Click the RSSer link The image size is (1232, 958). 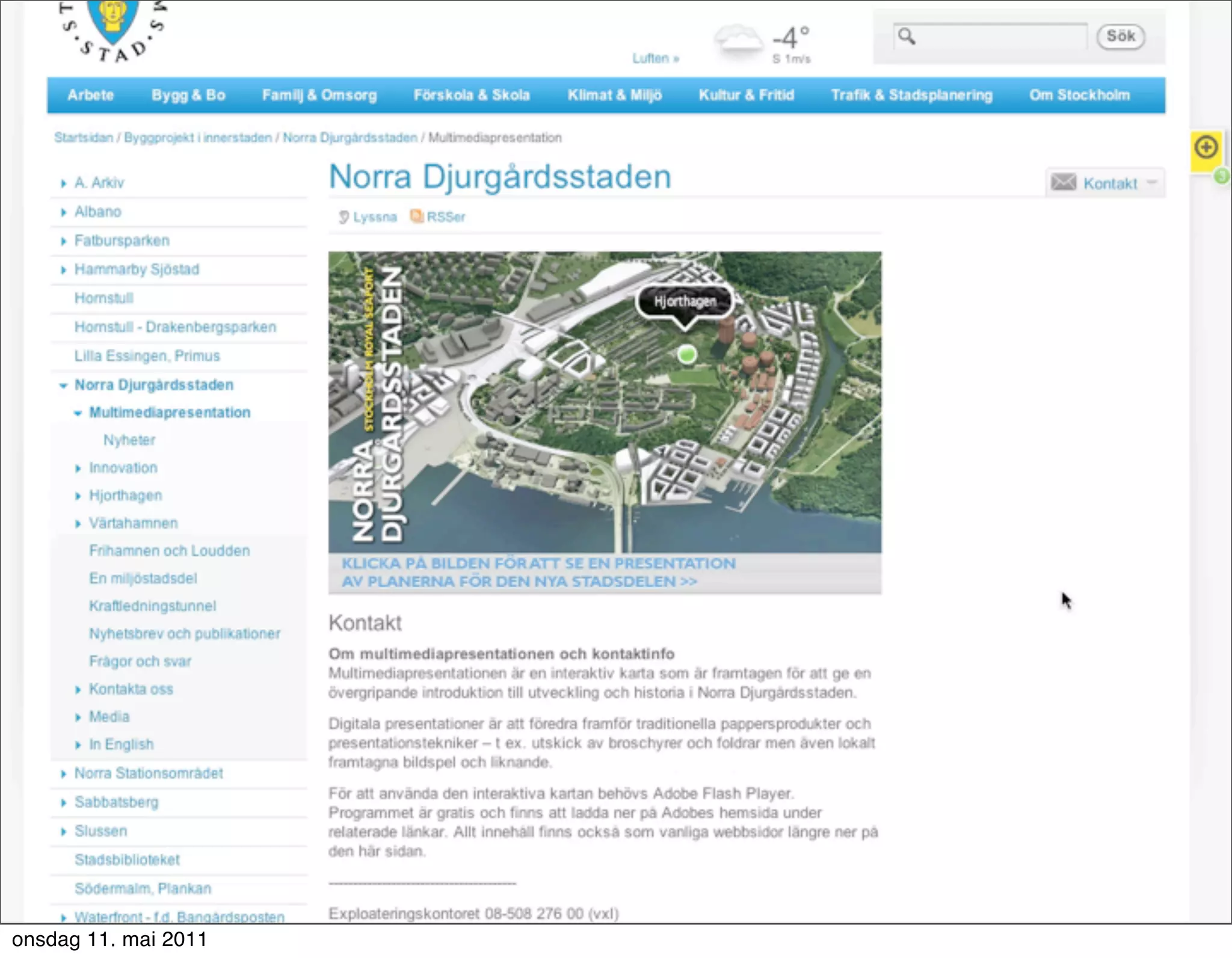point(446,217)
